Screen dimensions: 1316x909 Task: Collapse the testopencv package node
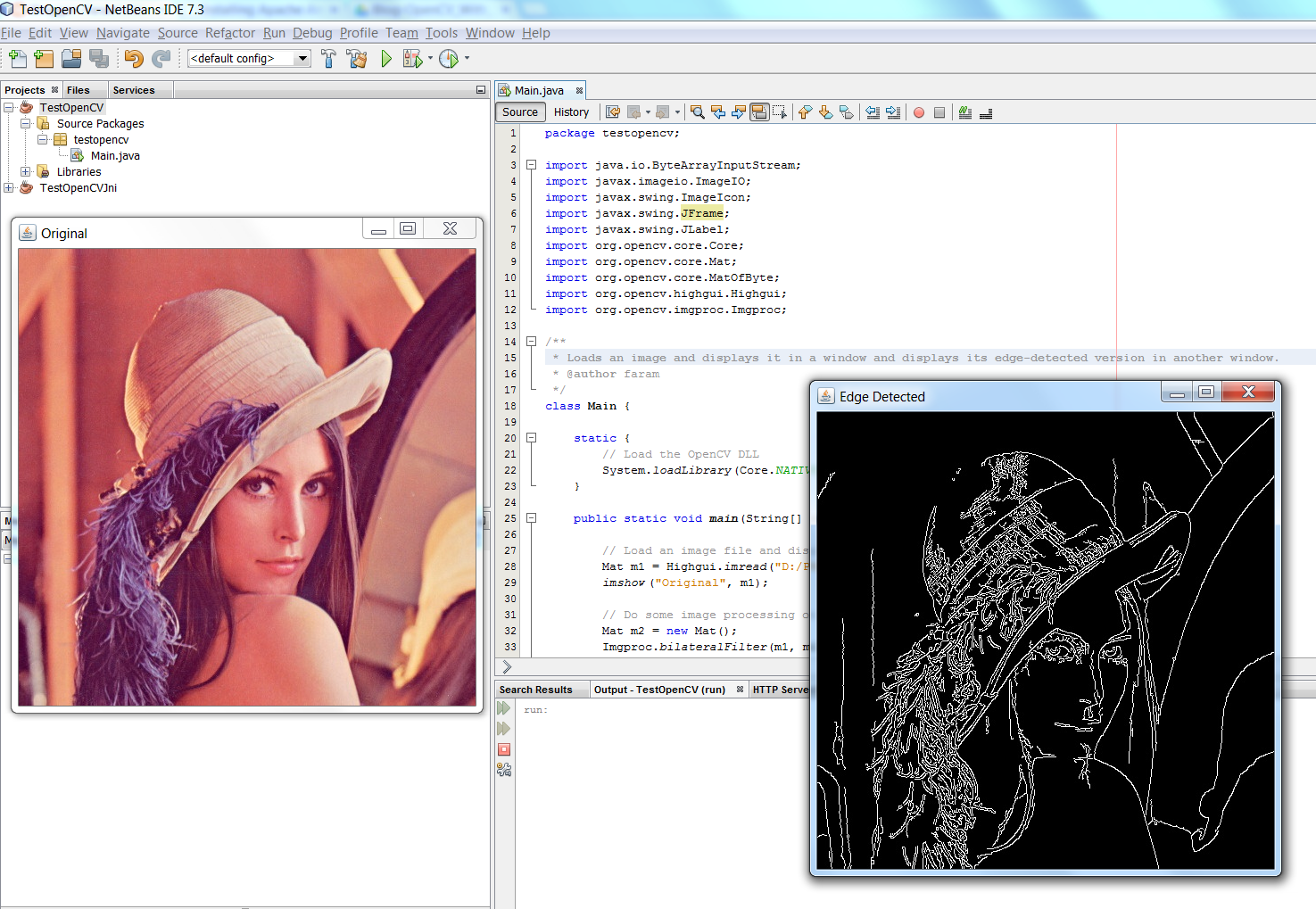tap(42, 139)
